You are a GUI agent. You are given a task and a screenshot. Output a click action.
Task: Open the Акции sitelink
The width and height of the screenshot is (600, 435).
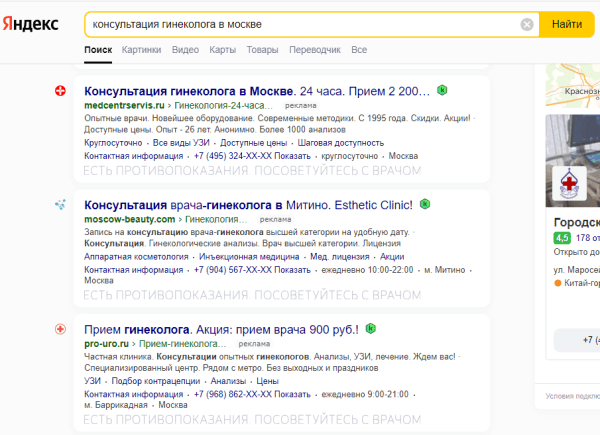tap(392, 257)
